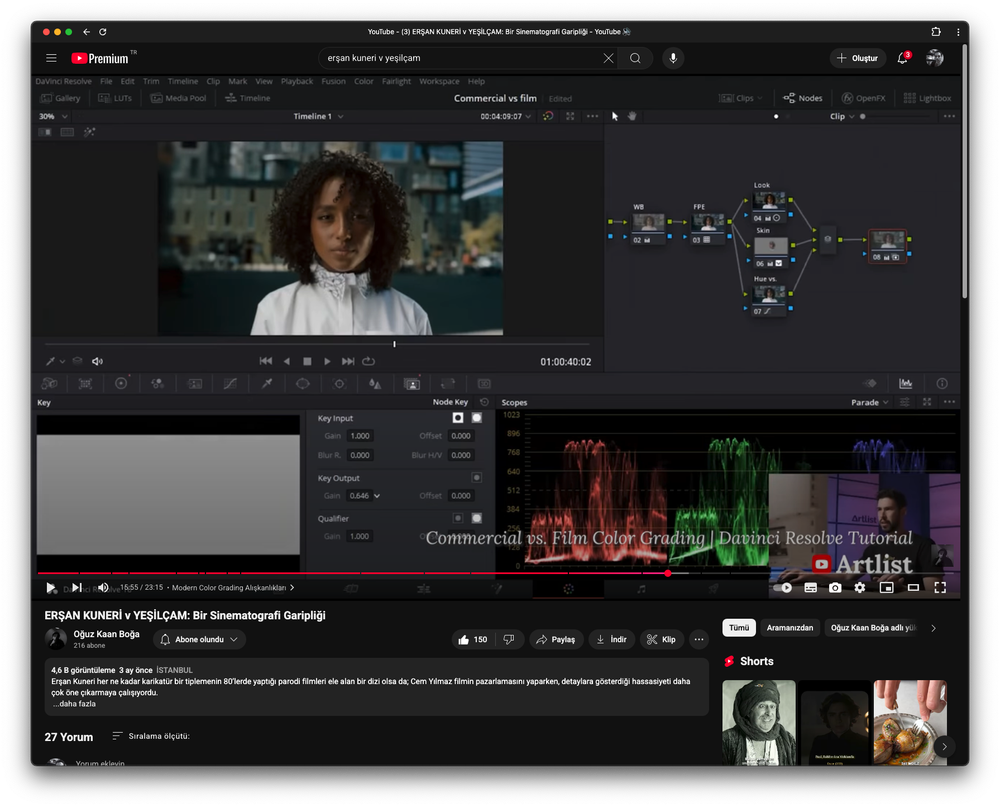Open the browser three-dot menu
This screenshot has height=807, width=1000.
(x=958, y=31)
